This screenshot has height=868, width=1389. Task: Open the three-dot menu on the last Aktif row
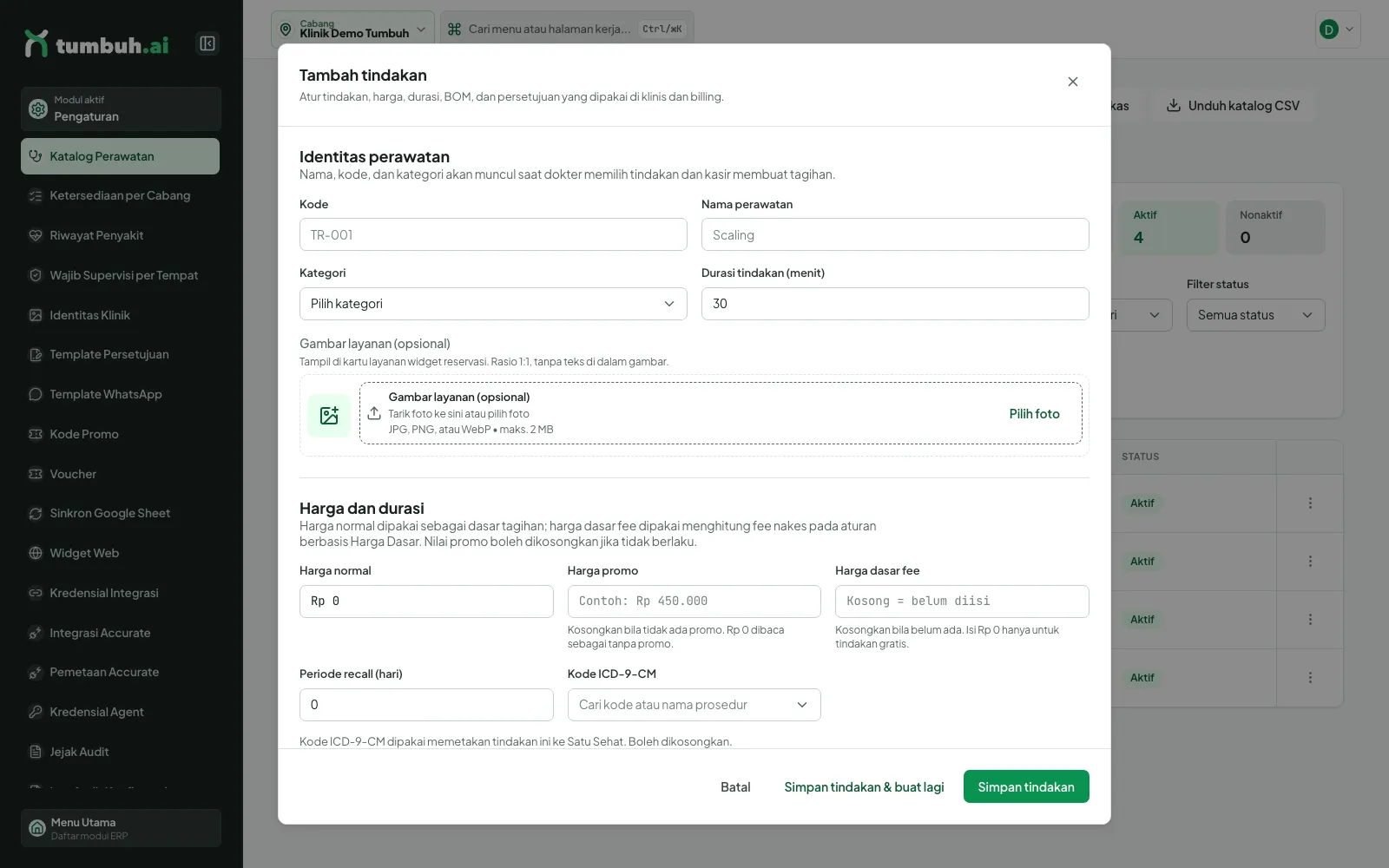click(1310, 678)
